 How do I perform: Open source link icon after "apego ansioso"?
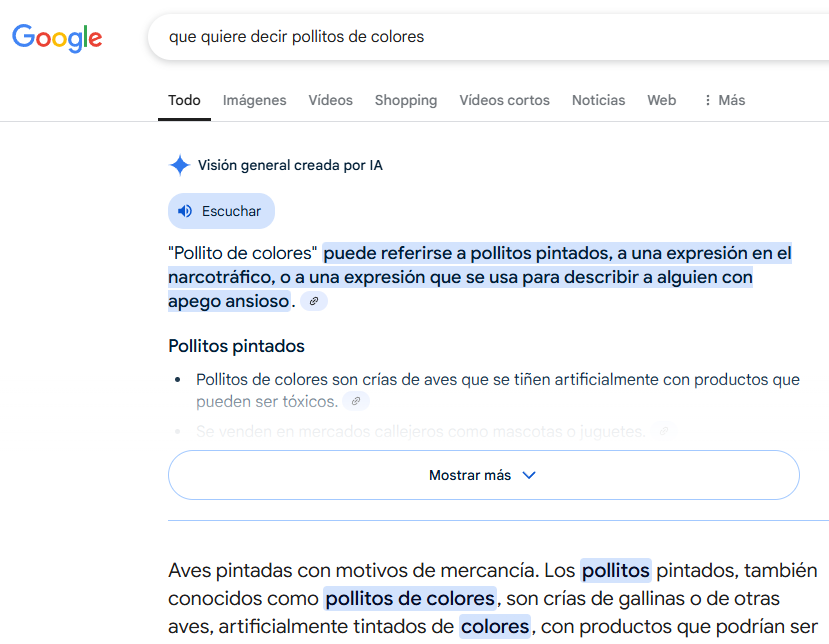click(x=314, y=301)
